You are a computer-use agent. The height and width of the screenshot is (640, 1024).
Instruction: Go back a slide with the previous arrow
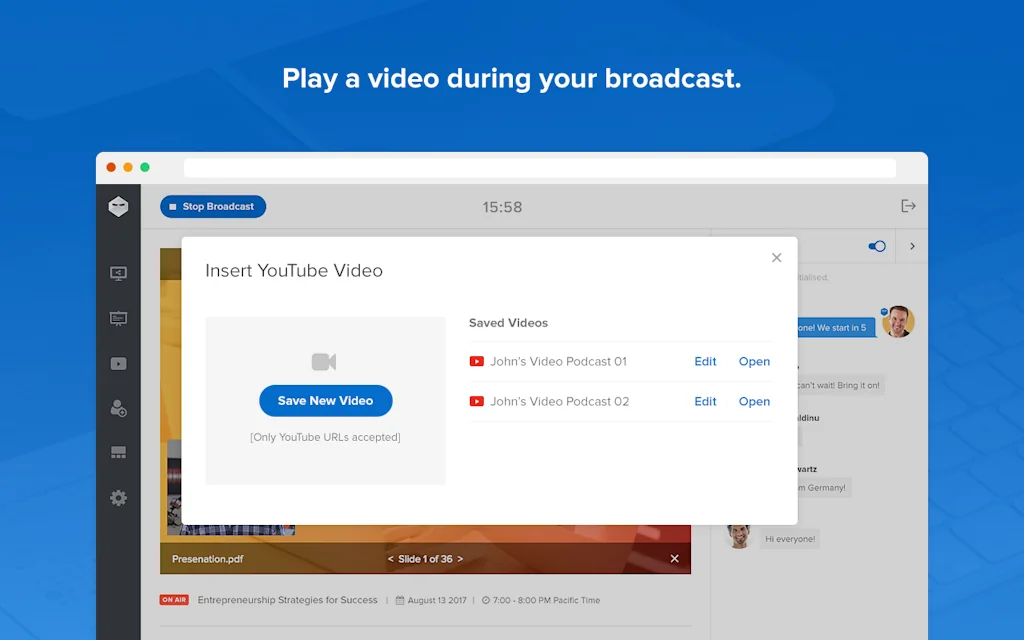click(x=384, y=559)
